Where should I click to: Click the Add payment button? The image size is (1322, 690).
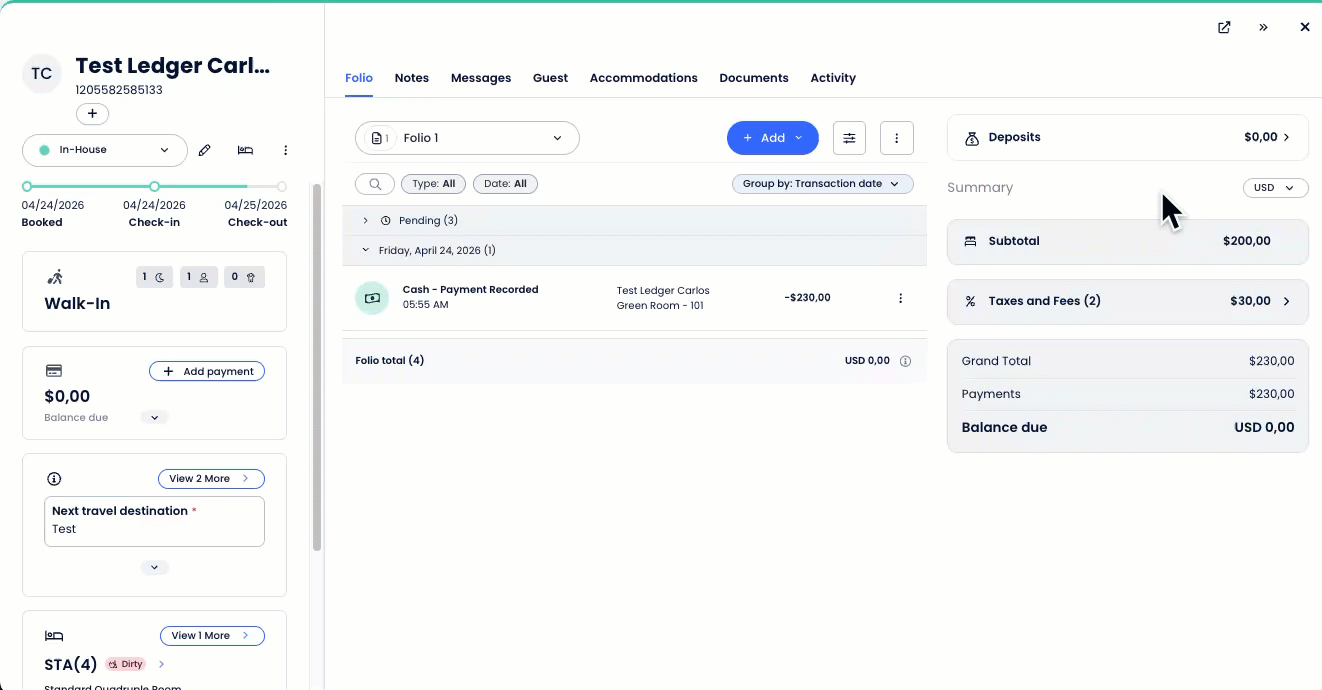(x=207, y=371)
